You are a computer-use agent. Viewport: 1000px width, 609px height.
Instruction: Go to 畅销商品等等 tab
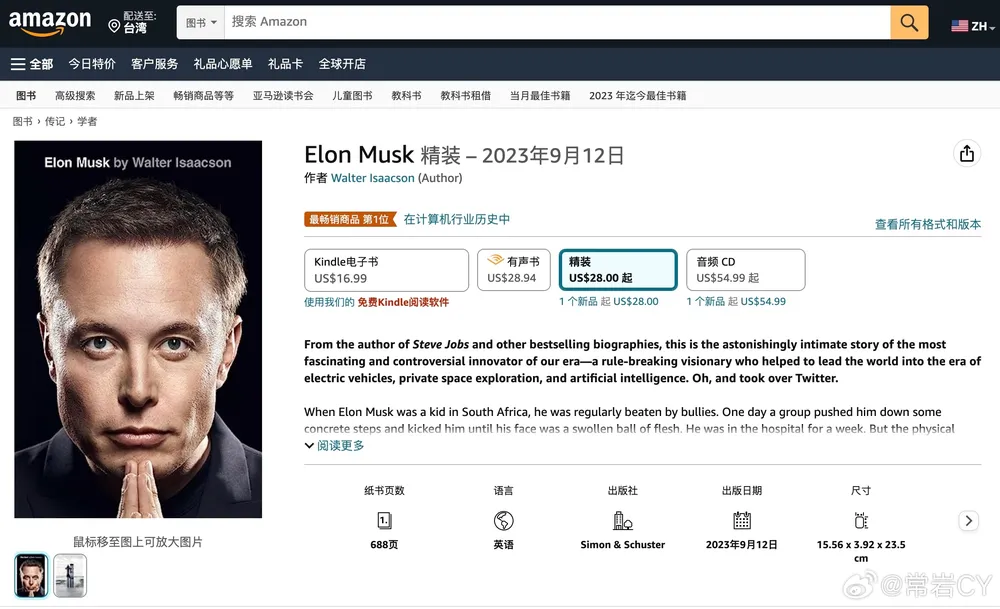[203, 96]
